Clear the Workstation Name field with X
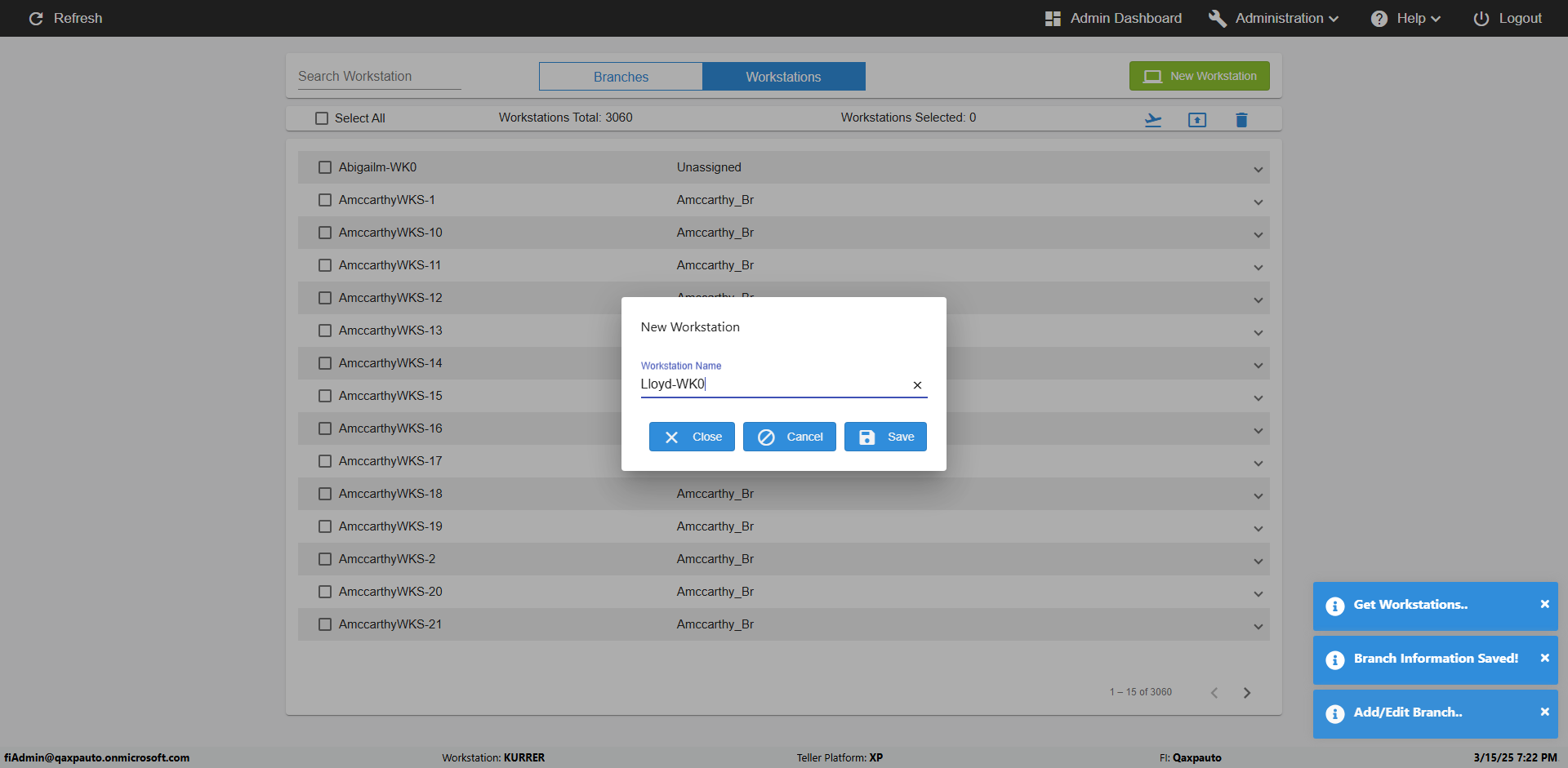The image size is (1568, 768). [x=917, y=385]
